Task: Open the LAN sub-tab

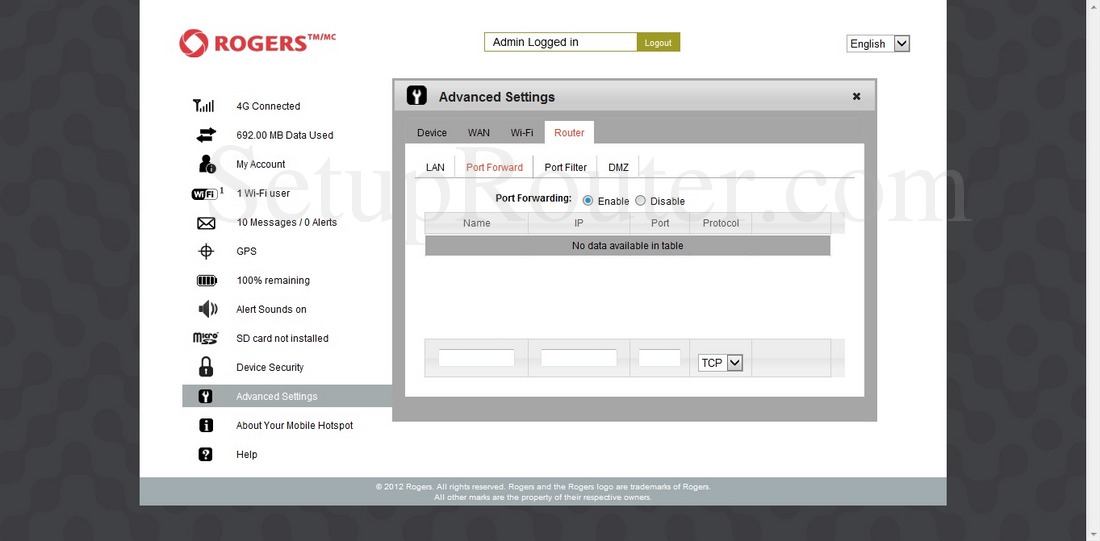Action: [435, 168]
